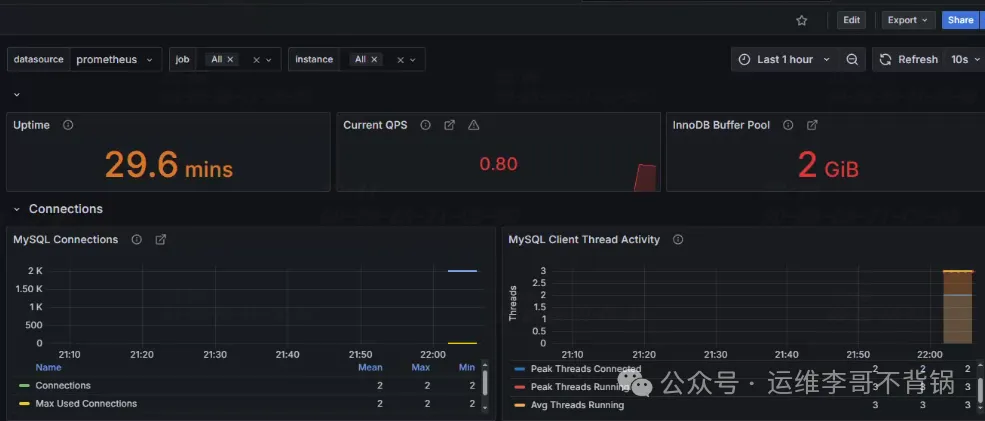This screenshot has width=985, height=421.
Task: Click the zoom out time range icon
Action: coord(852,60)
